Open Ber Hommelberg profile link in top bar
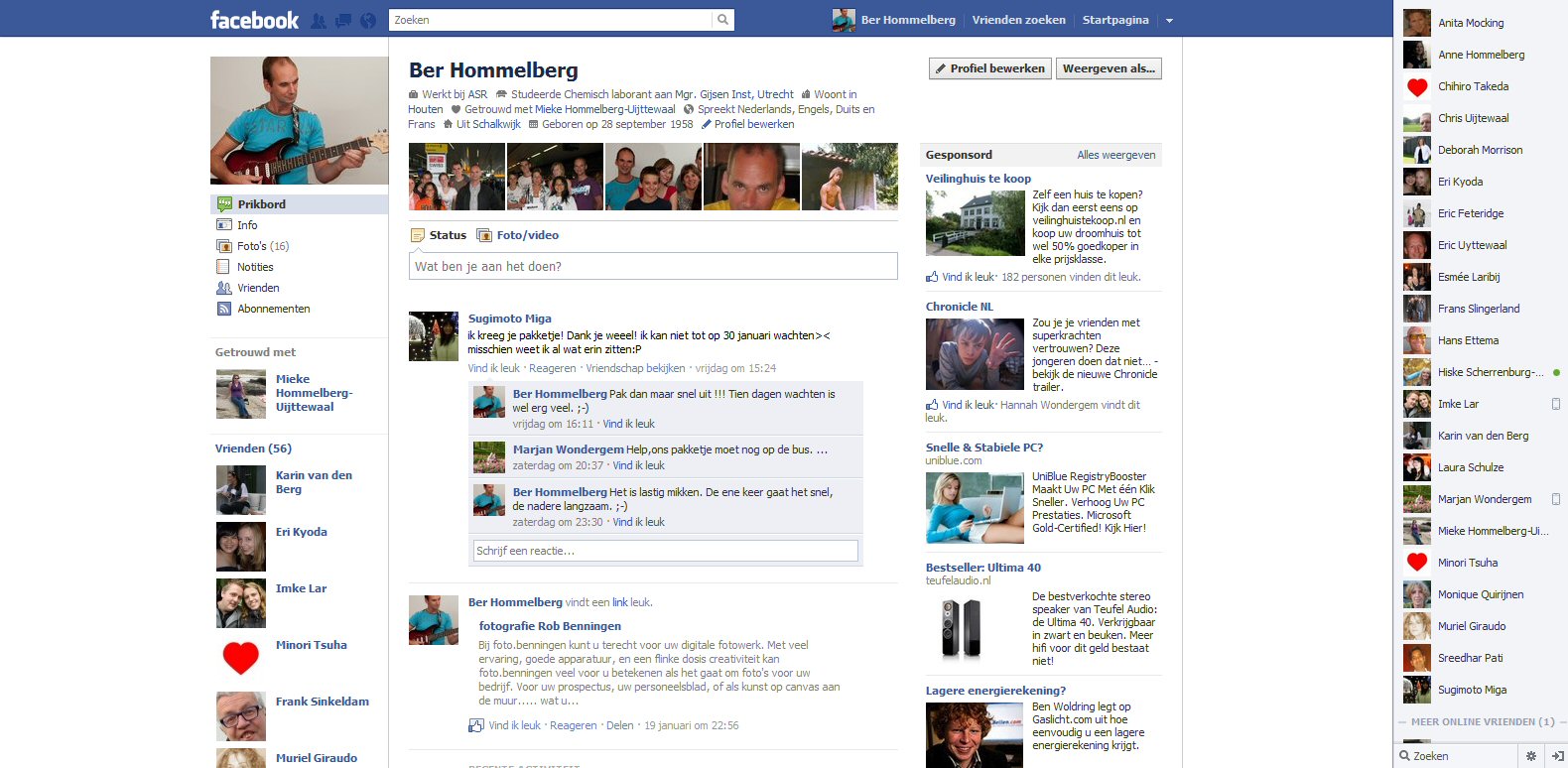 pyautogui.click(x=894, y=20)
